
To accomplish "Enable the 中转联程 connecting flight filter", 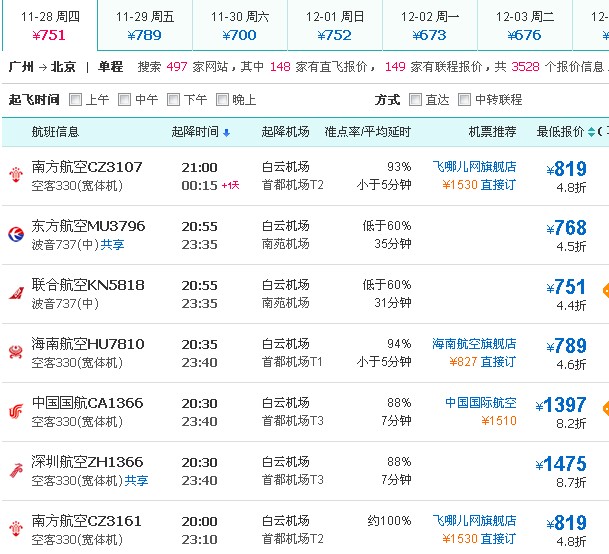I will (465, 100).
